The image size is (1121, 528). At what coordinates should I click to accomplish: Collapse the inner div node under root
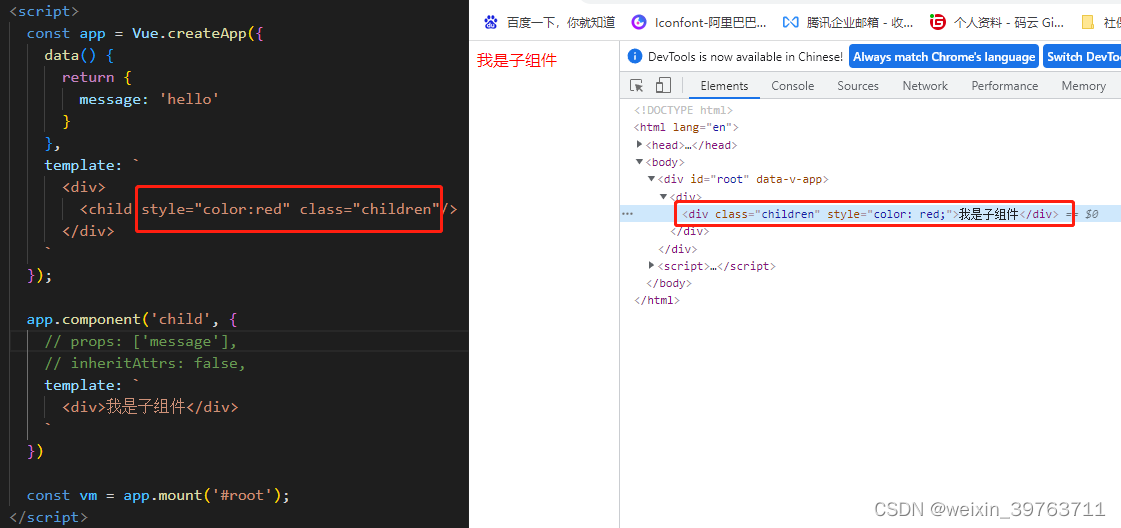pos(663,196)
